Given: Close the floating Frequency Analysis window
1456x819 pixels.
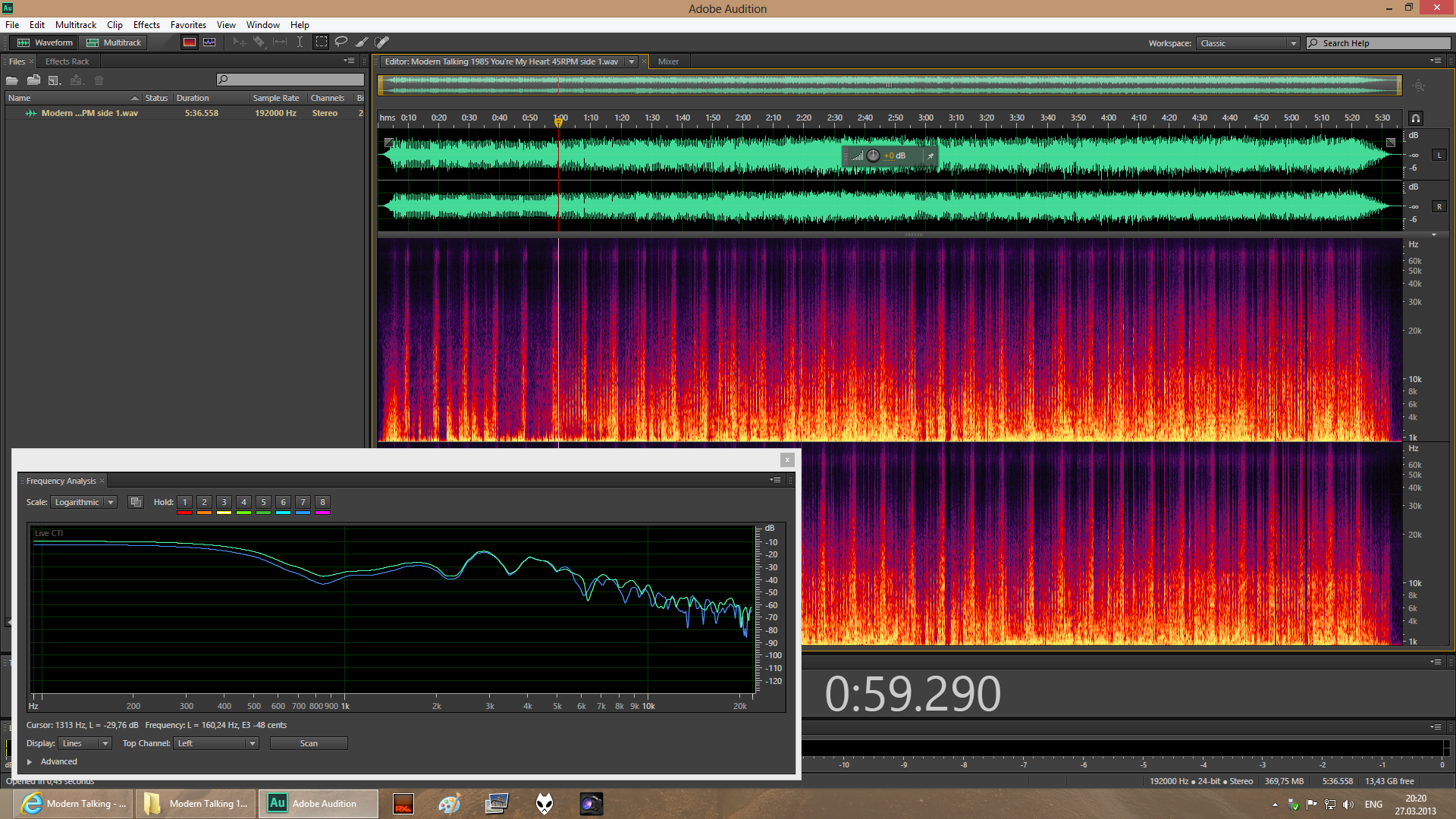Looking at the screenshot, I should click(x=787, y=460).
